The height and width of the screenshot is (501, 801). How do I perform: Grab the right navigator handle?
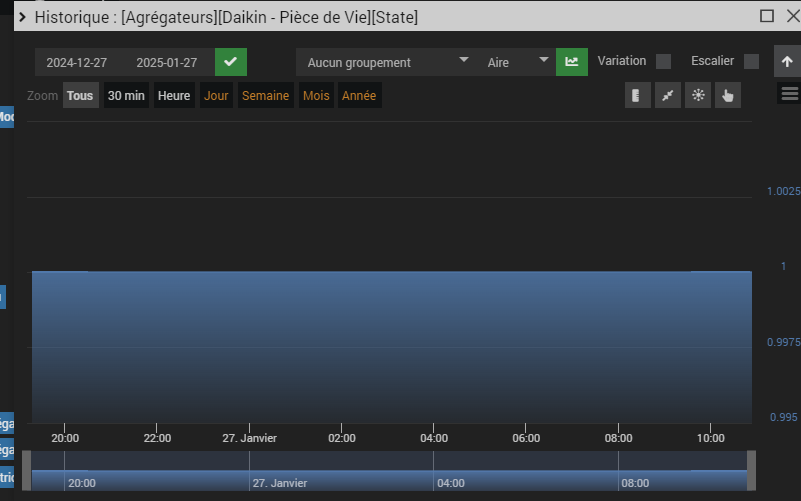[x=751, y=470]
